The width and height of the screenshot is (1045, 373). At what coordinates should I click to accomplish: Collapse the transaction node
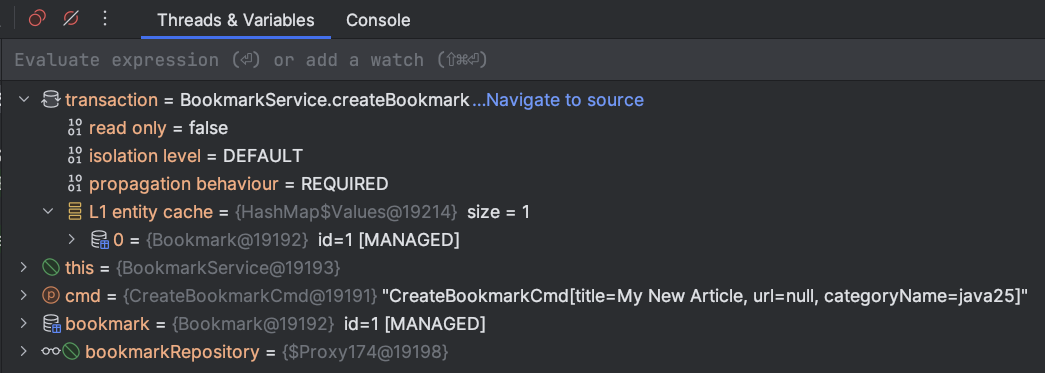(x=24, y=100)
